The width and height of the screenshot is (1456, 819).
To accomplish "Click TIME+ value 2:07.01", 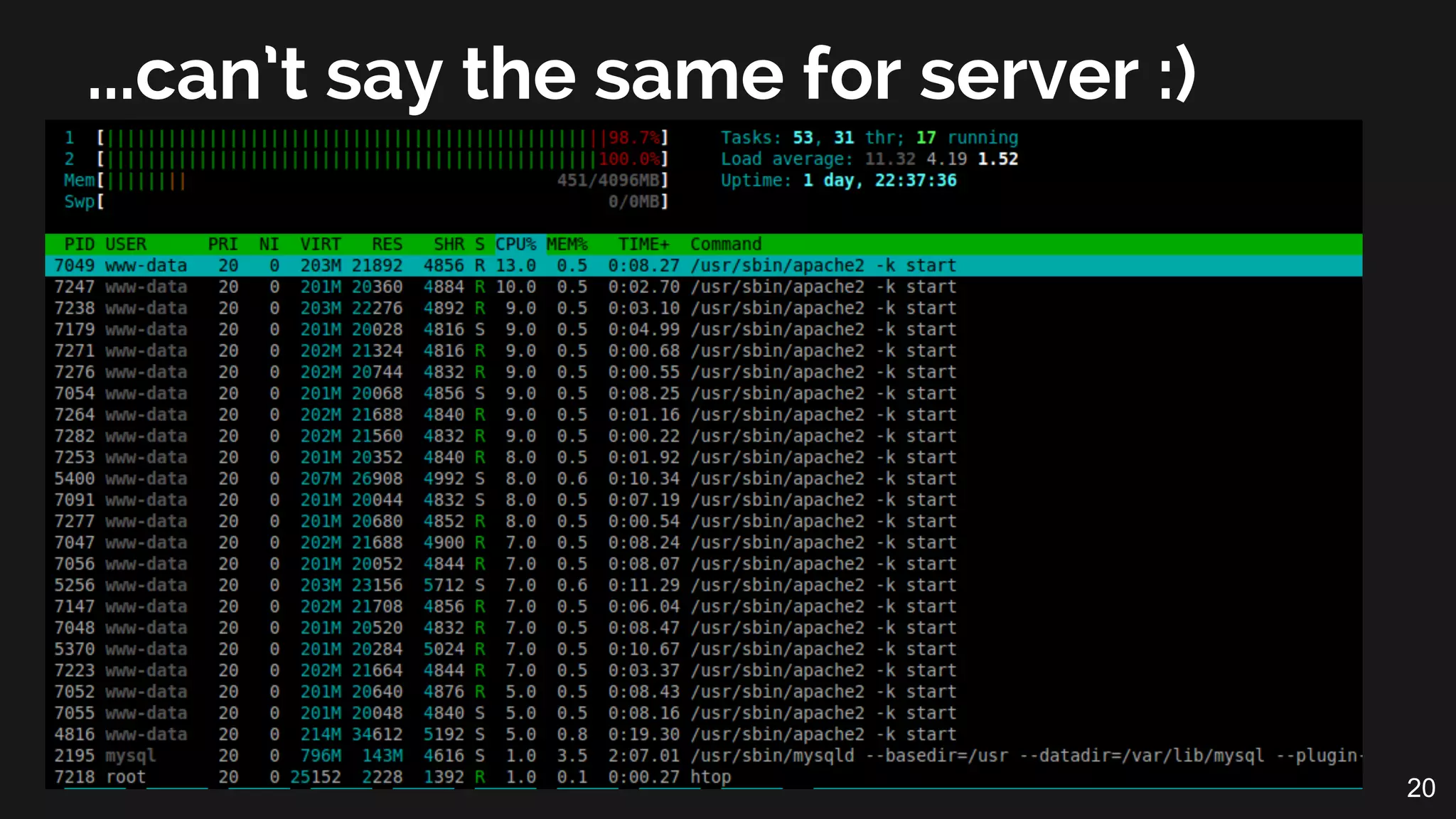I will coord(643,756).
